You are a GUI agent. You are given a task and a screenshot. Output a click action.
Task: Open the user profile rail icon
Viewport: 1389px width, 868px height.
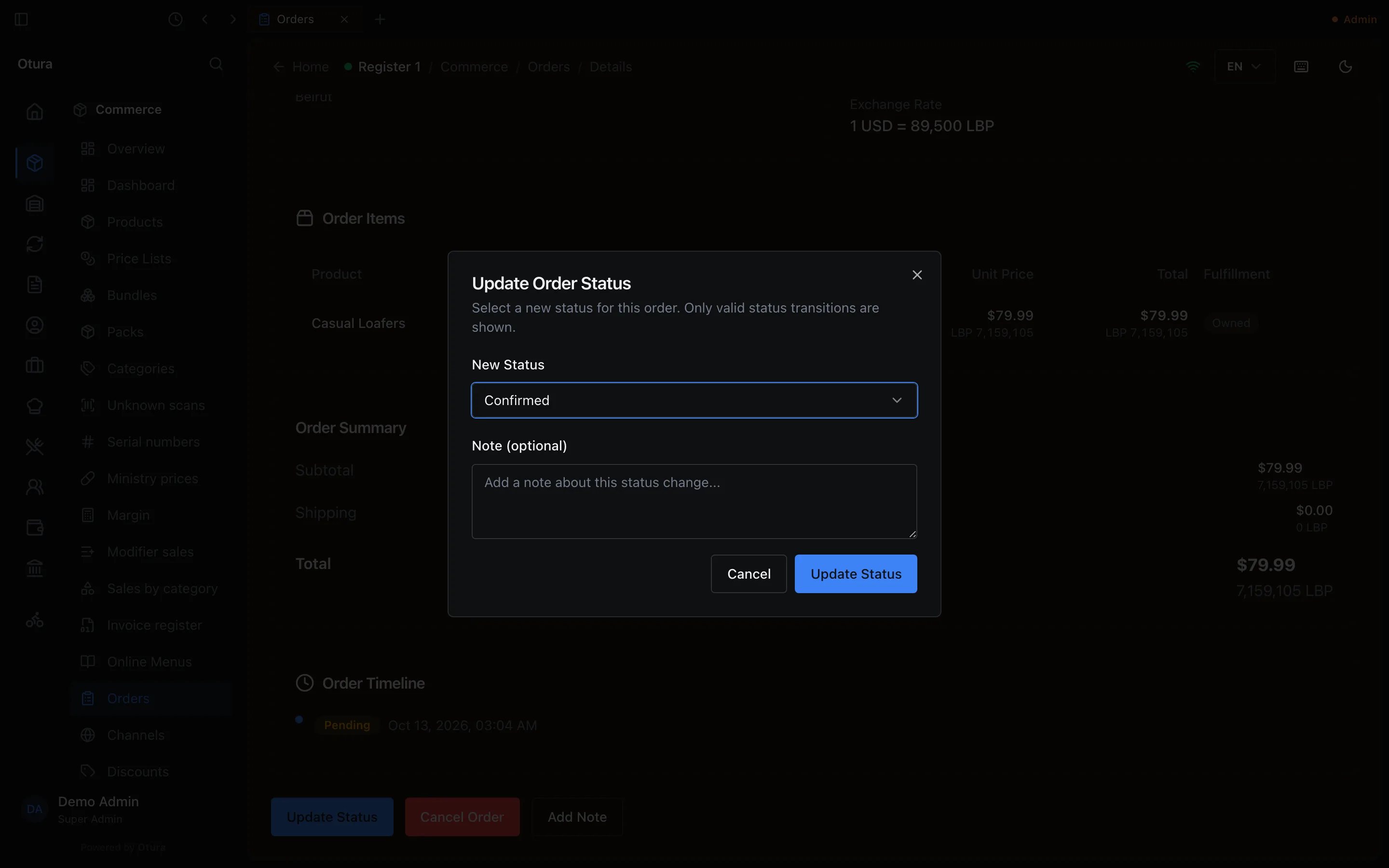35,325
